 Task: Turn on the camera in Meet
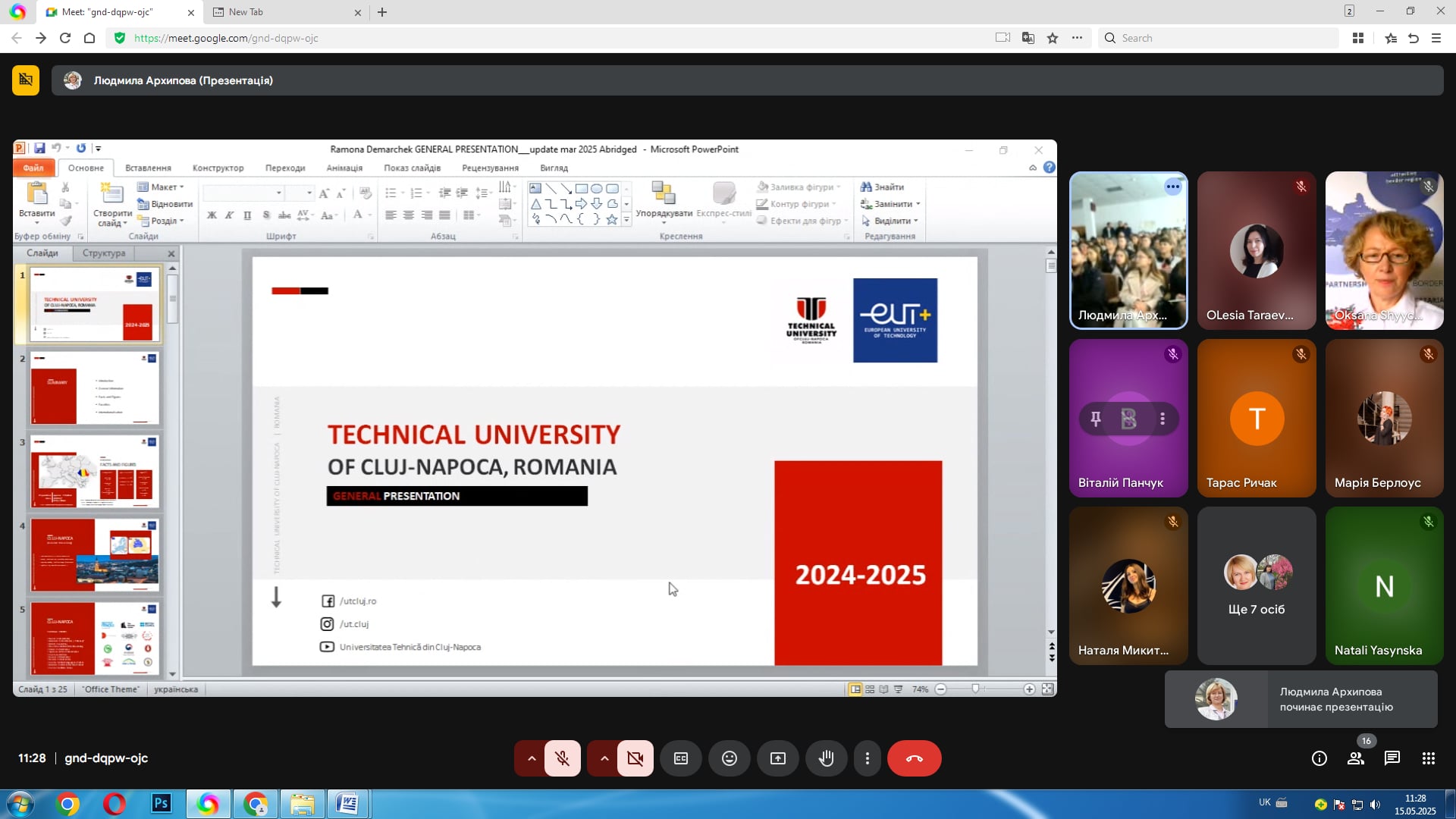[635, 758]
